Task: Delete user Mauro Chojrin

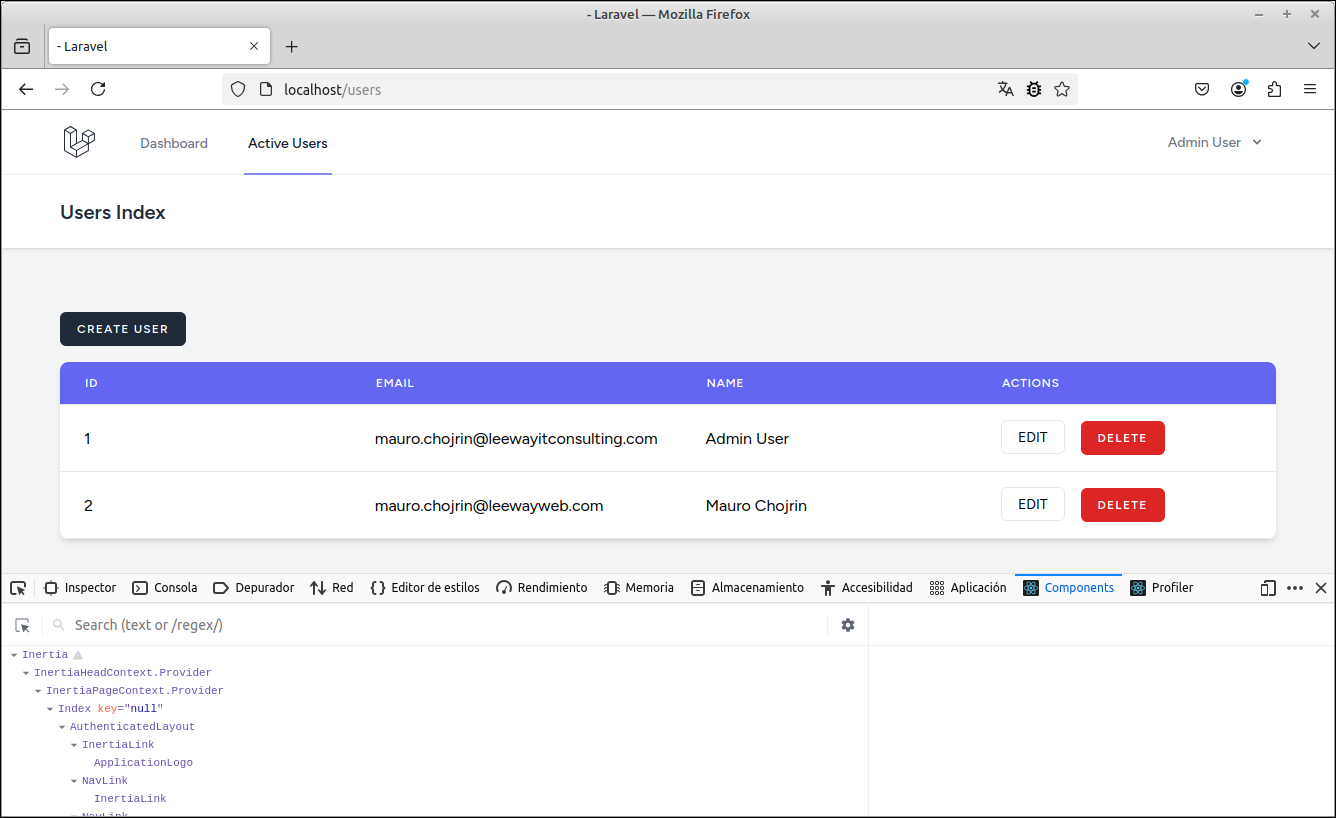Action: 1122,504
